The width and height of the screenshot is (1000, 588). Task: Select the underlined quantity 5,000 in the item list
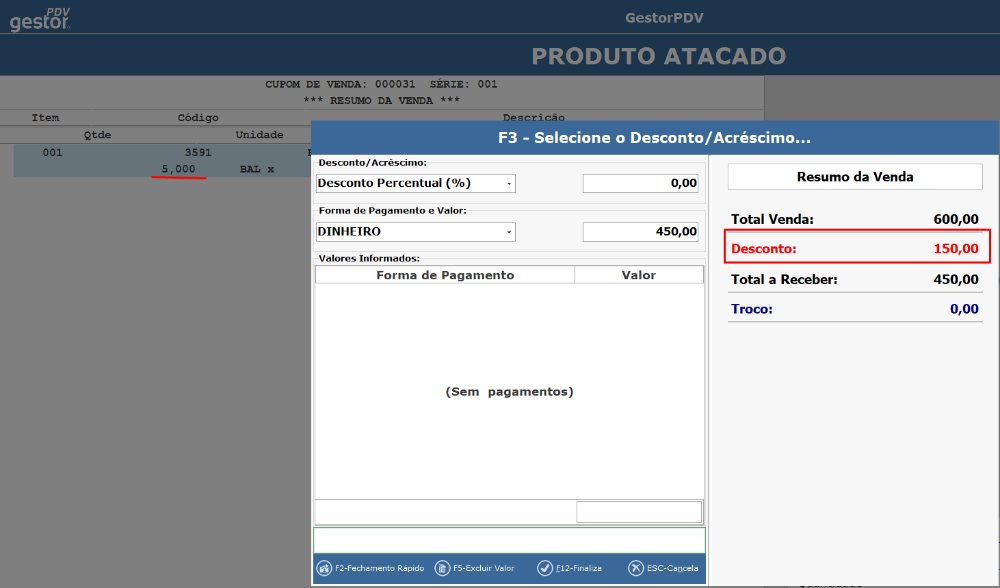(x=178, y=169)
